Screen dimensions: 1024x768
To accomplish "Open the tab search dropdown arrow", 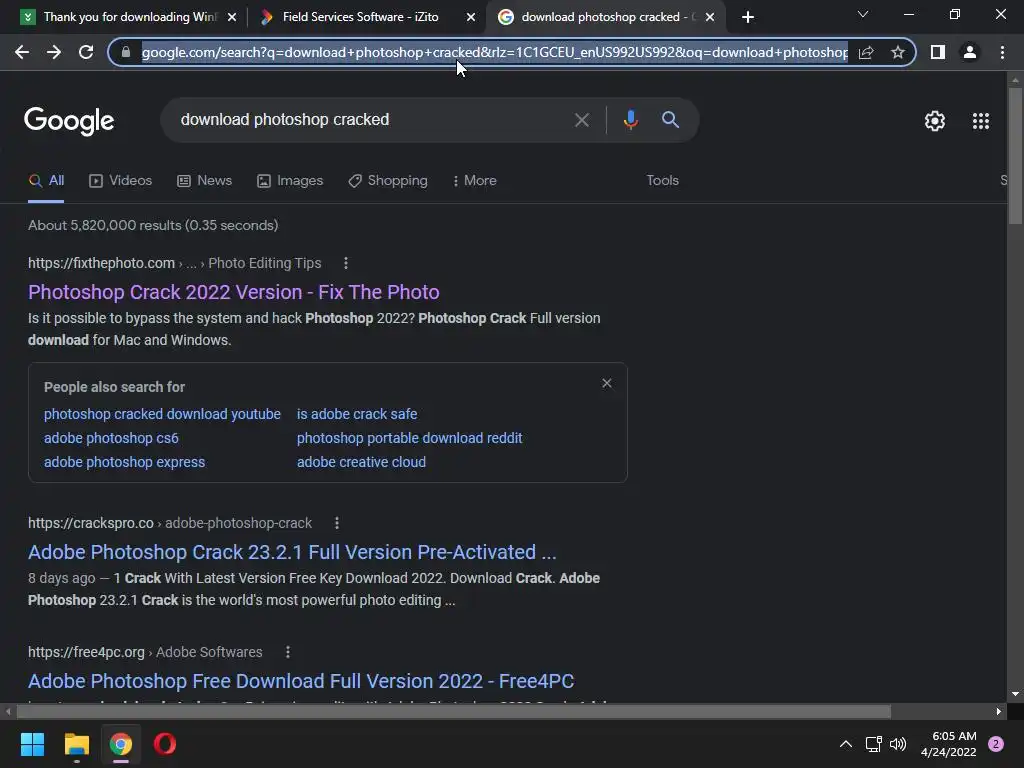I will click(x=863, y=14).
